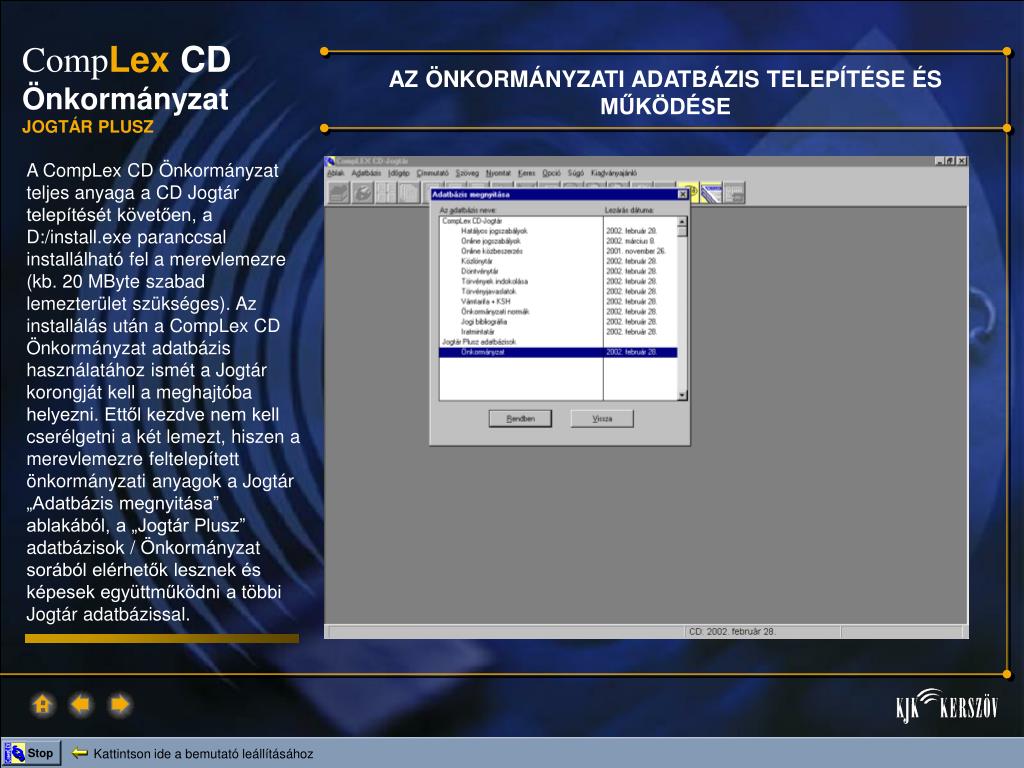Click the CompLex CD Jogtár title-bar icon
The height and width of the screenshot is (768, 1024).
pyautogui.click(x=330, y=161)
